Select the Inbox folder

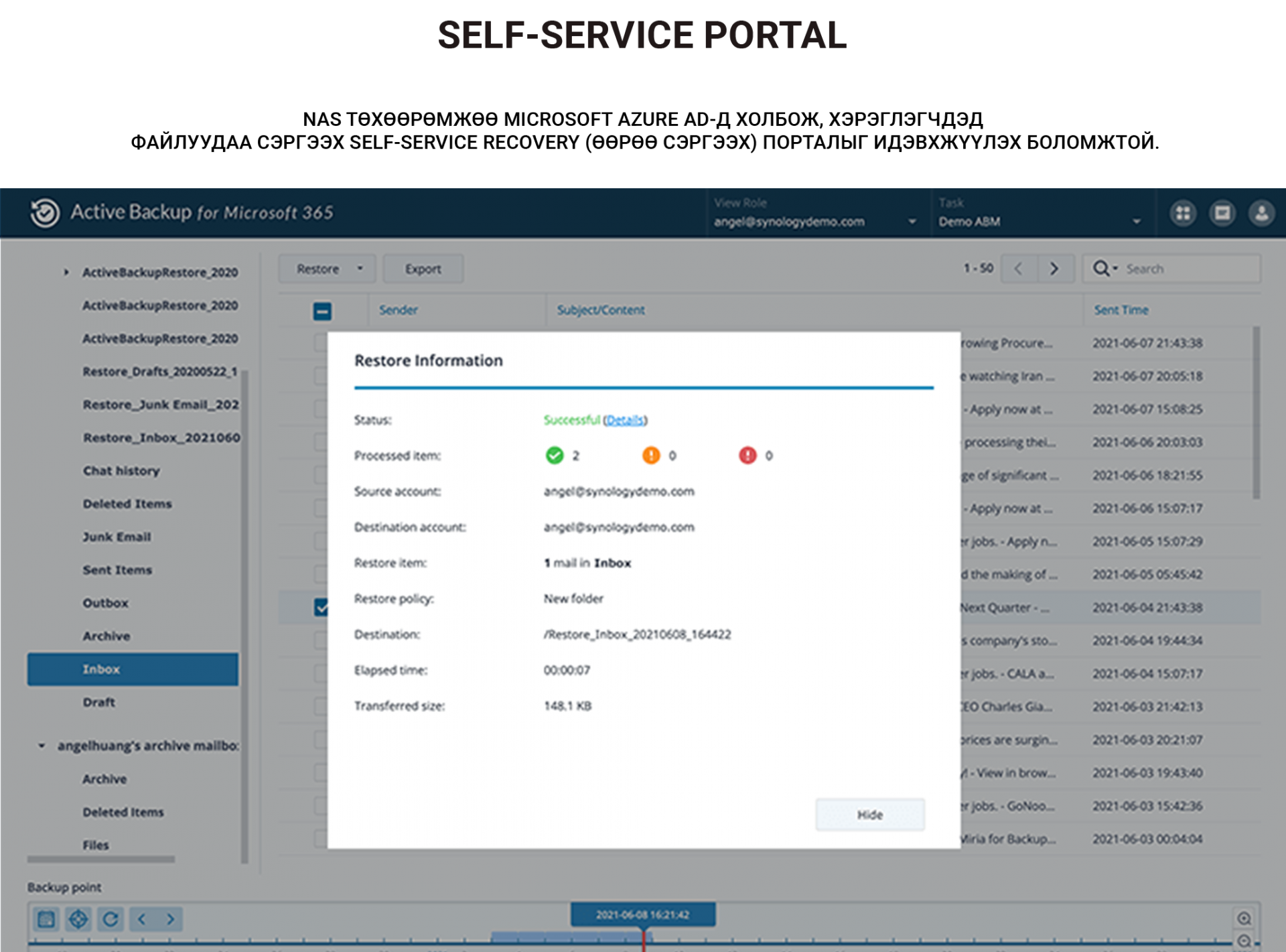tap(133, 669)
